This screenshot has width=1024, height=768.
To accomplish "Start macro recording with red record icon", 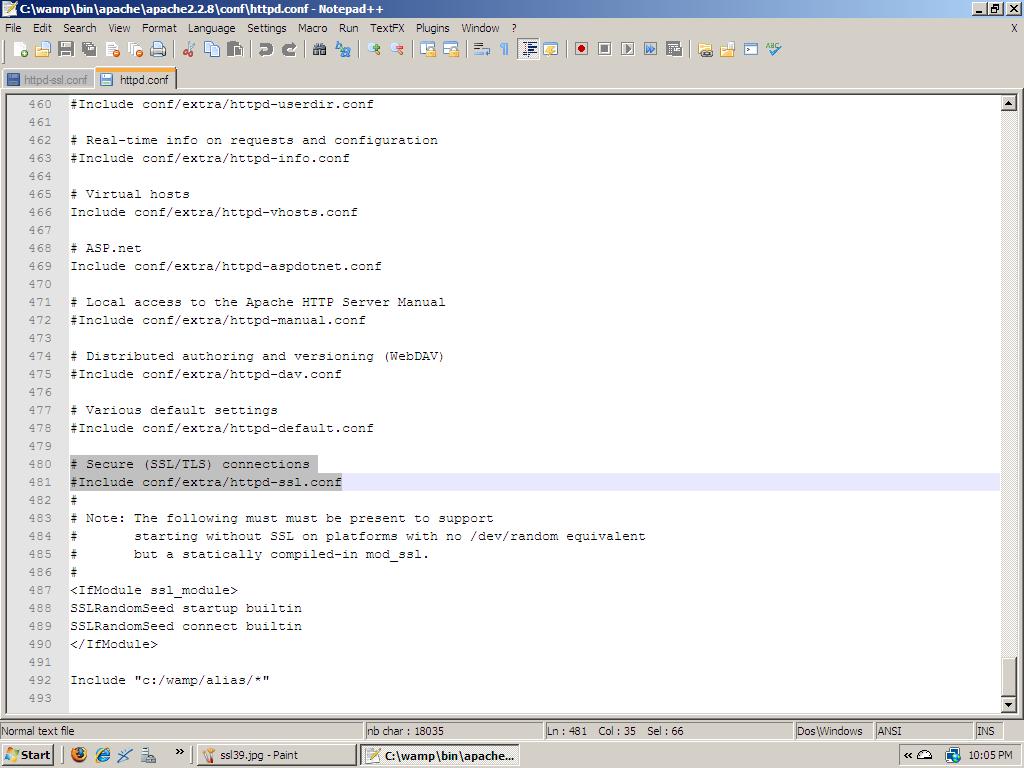I will tap(581, 49).
